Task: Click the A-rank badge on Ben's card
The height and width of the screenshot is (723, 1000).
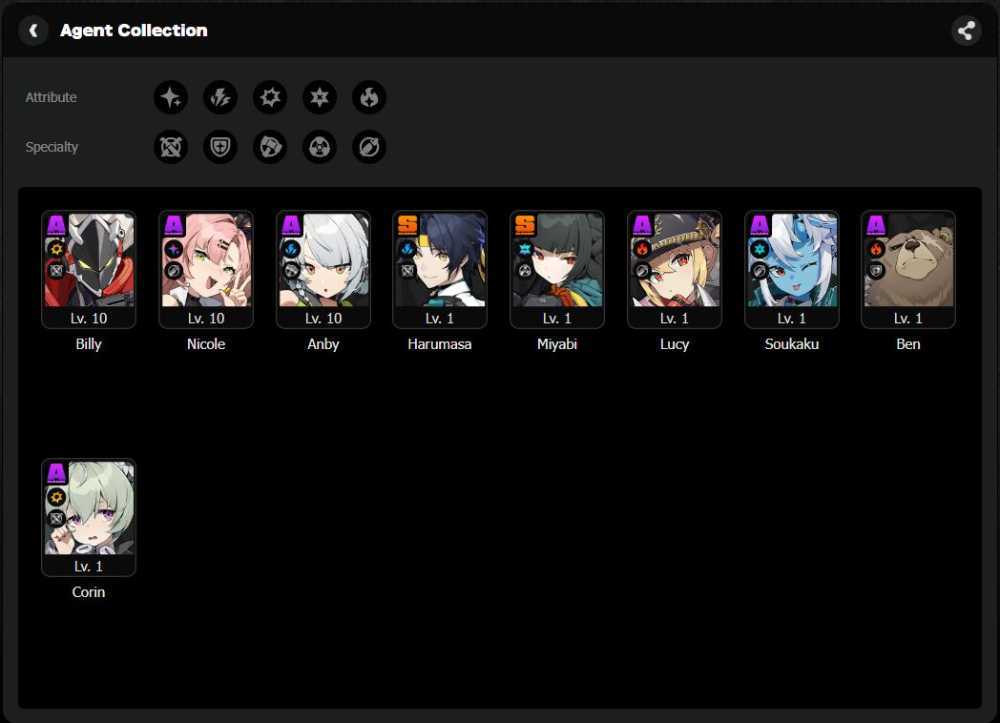Action: pos(876,224)
